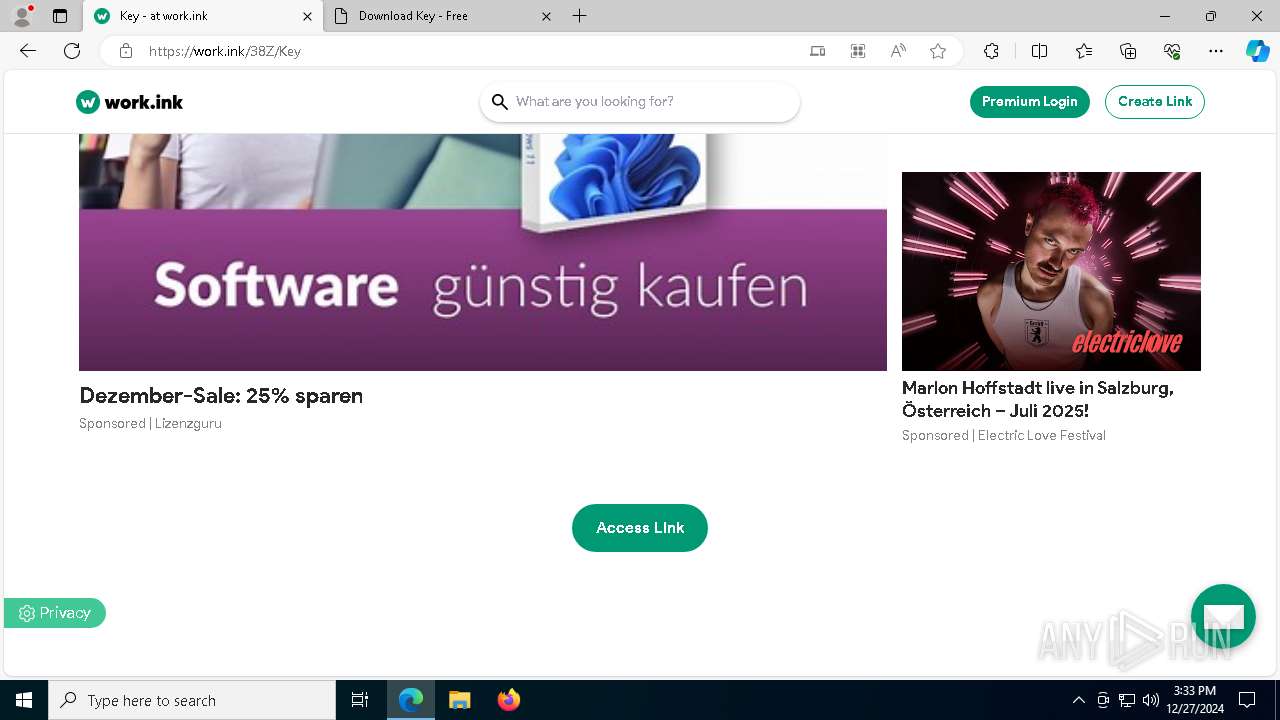The height and width of the screenshot is (720, 1280).
Task: Open a new browser tab
Action: (x=580, y=16)
